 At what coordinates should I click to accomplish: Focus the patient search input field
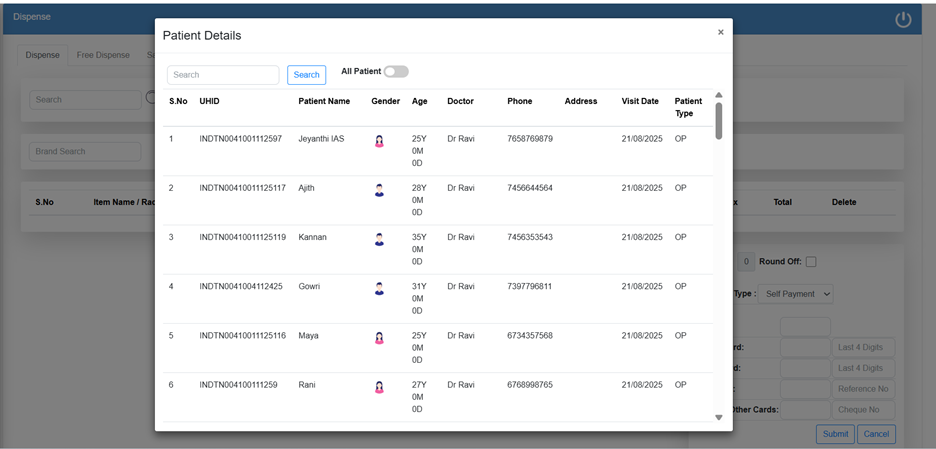pos(223,75)
